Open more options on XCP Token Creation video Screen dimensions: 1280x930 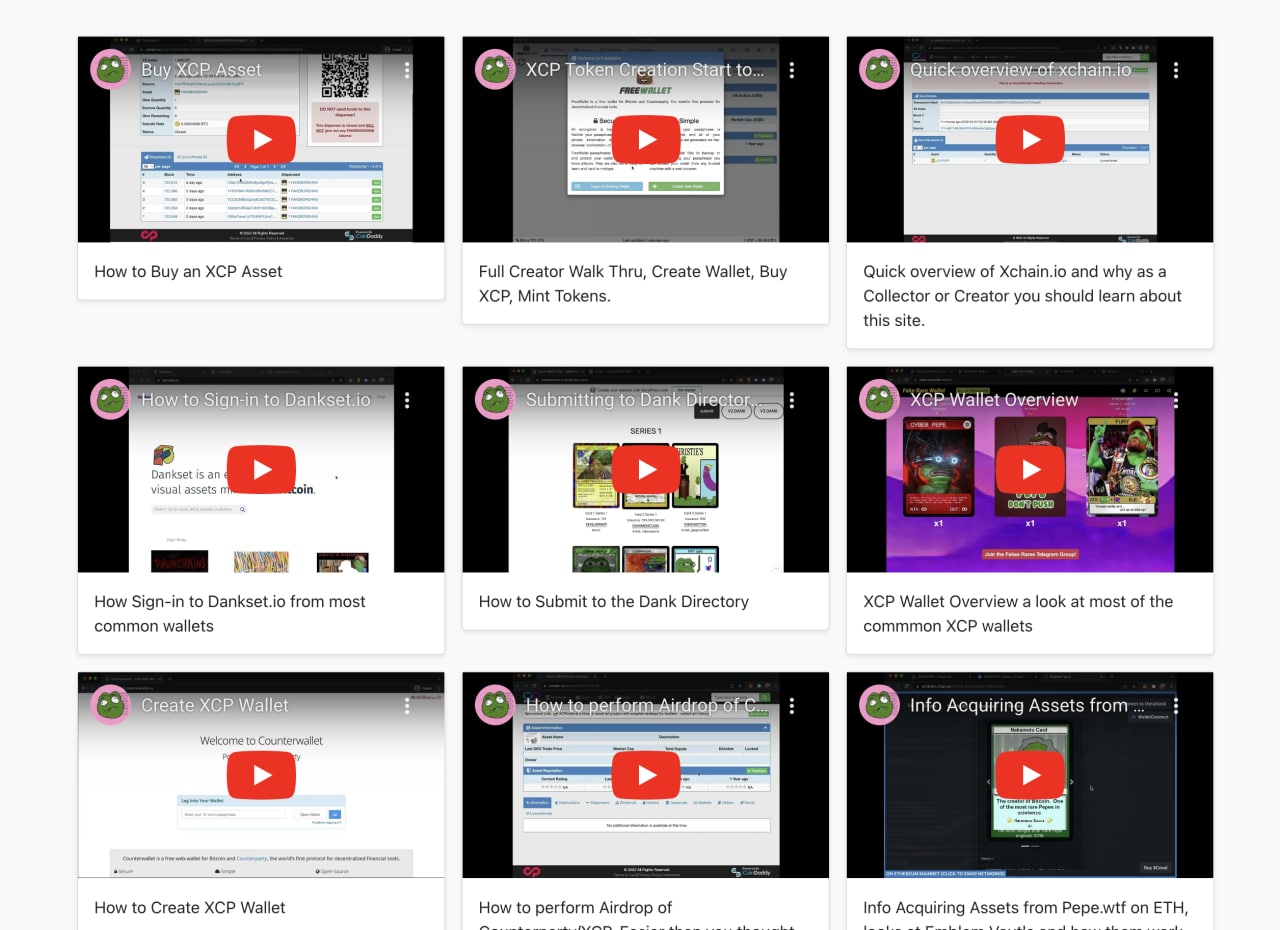(x=792, y=70)
